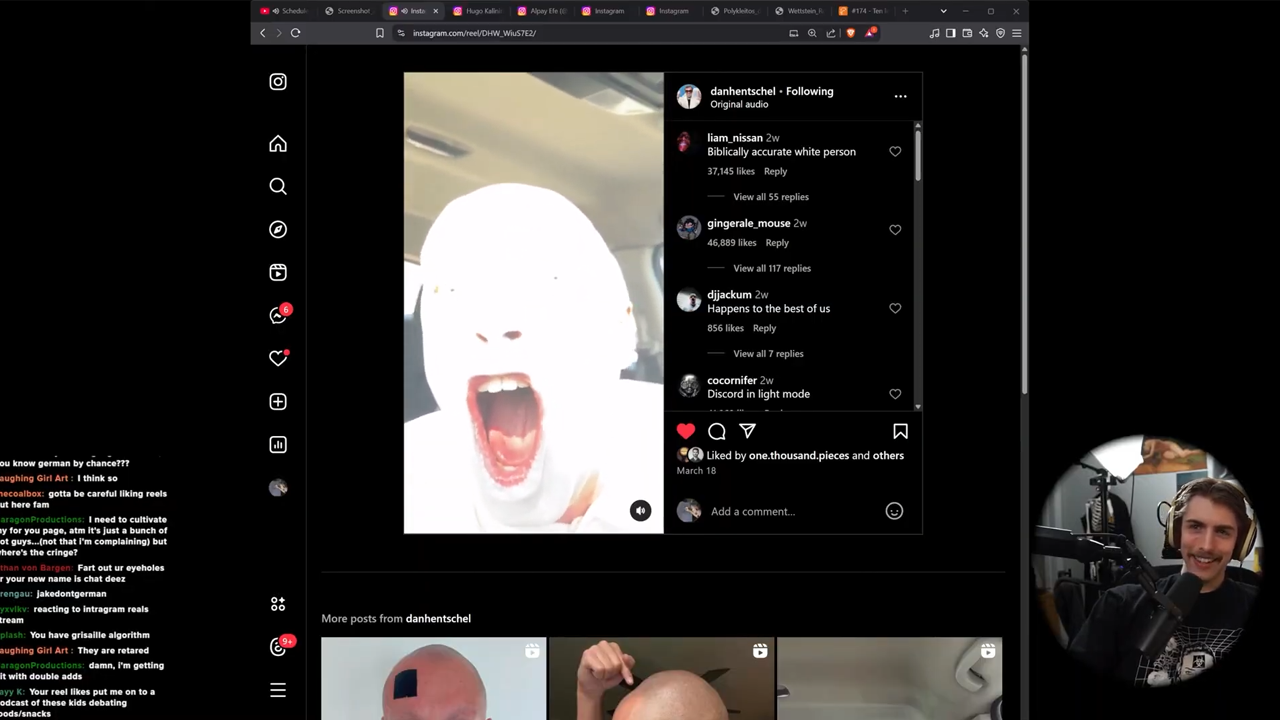Open the post options three-dot menu

pyautogui.click(x=899, y=95)
